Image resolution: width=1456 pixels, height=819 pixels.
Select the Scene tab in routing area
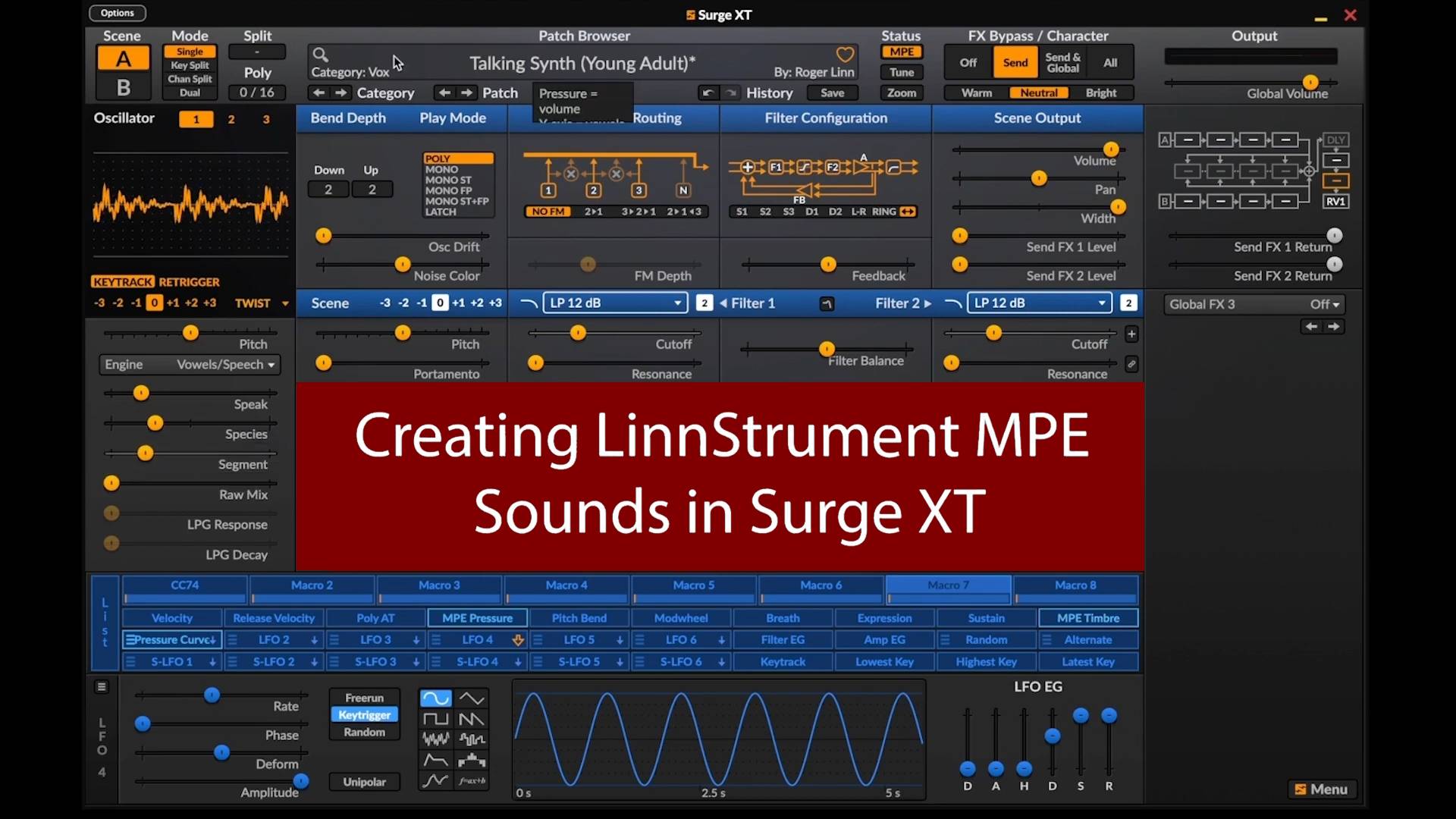click(x=329, y=302)
